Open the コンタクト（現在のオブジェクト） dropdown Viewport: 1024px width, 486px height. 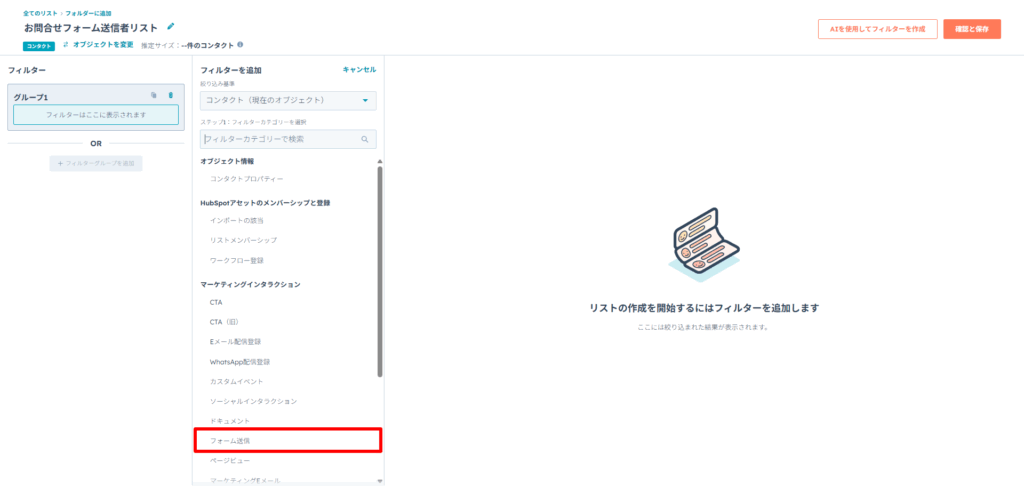(x=288, y=101)
